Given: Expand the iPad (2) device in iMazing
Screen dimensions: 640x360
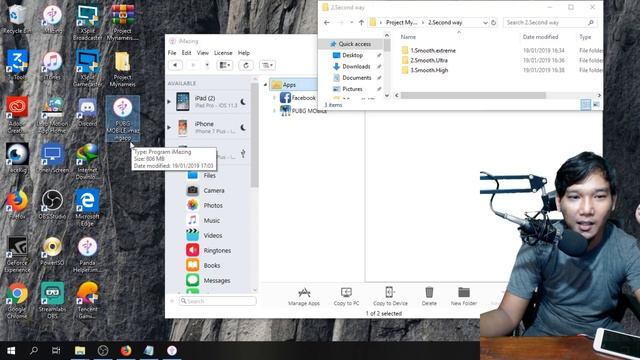Looking at the screenshot, I should point(169,102).
